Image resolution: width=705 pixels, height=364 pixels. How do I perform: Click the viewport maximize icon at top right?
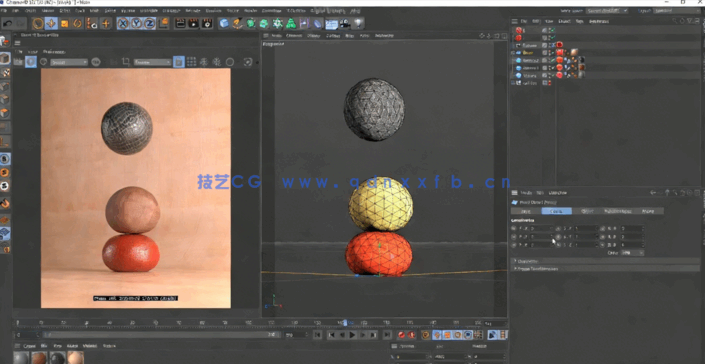504,36
